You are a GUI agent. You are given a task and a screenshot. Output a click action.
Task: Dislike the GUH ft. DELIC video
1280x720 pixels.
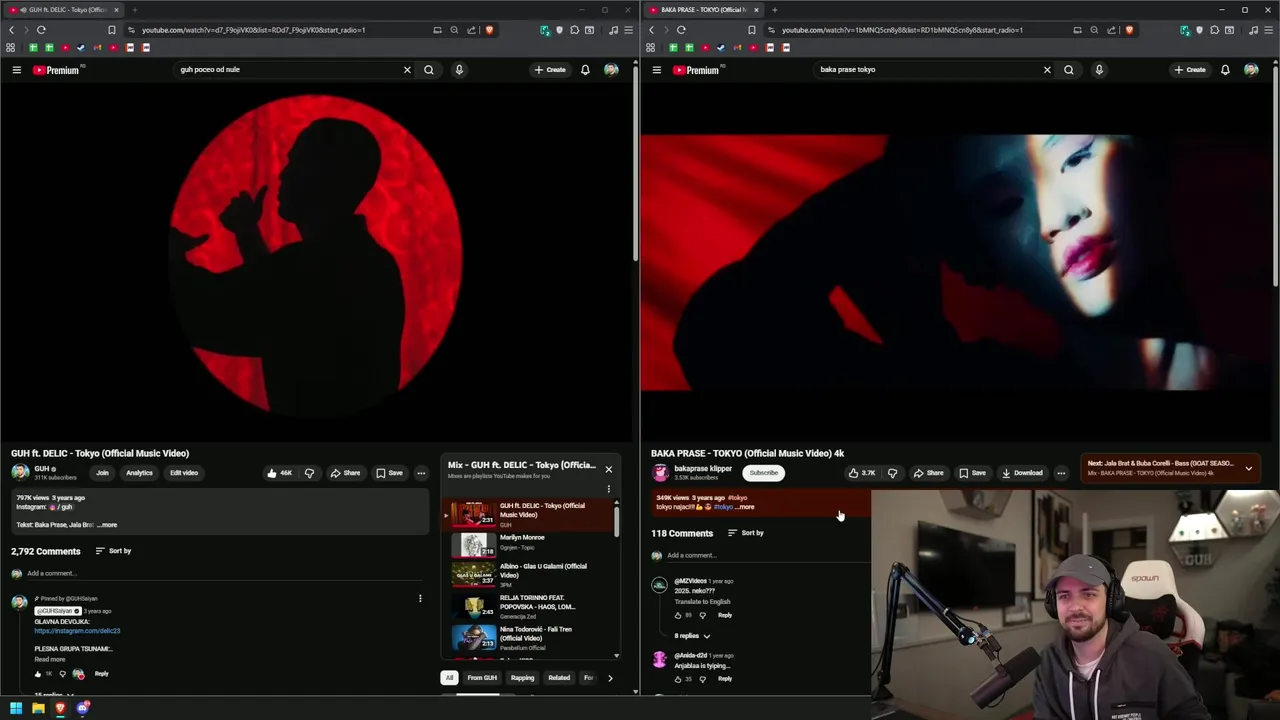point(309,473)
